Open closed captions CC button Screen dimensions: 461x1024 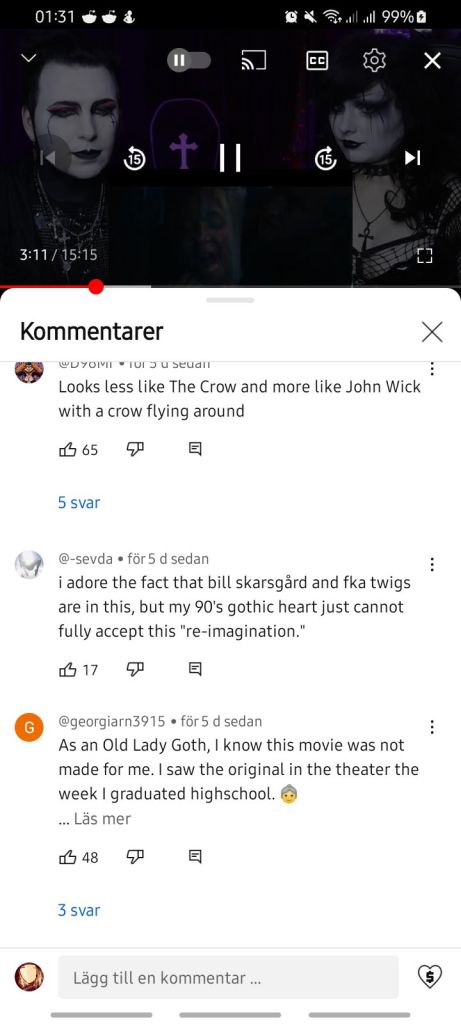click(317, 61)
